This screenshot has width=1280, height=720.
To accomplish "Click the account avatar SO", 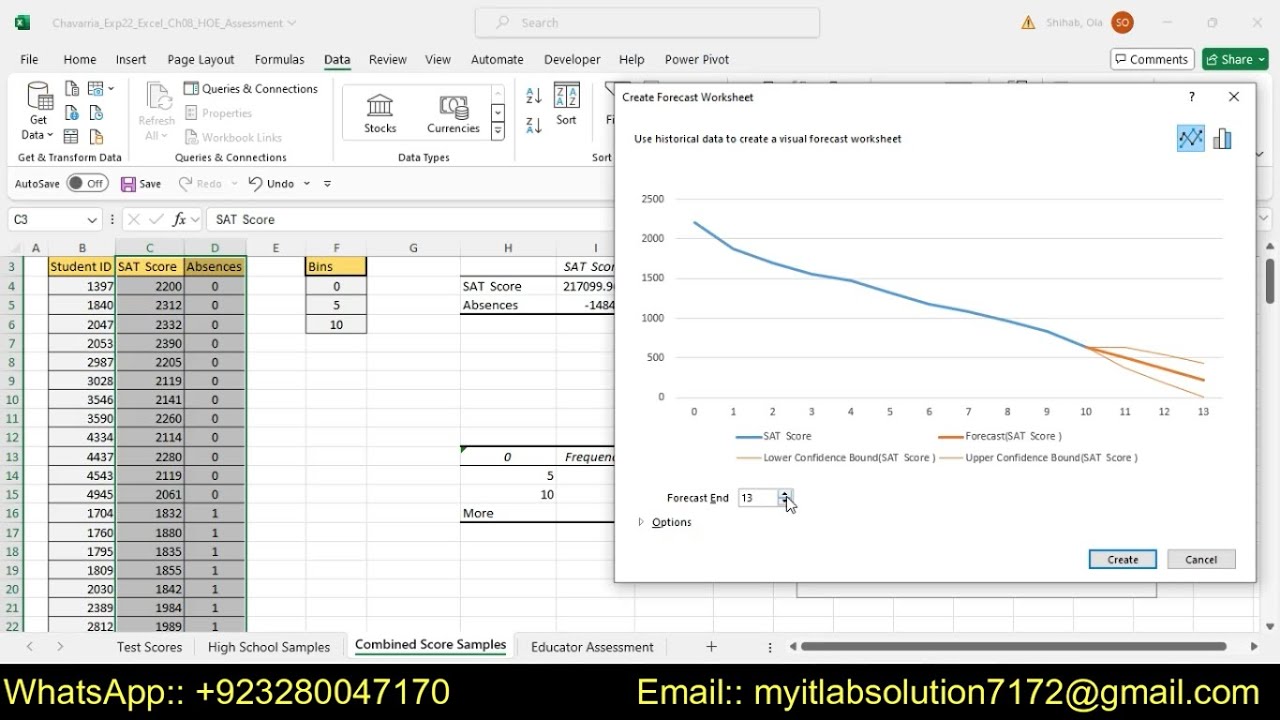I will pos(1122,22).
